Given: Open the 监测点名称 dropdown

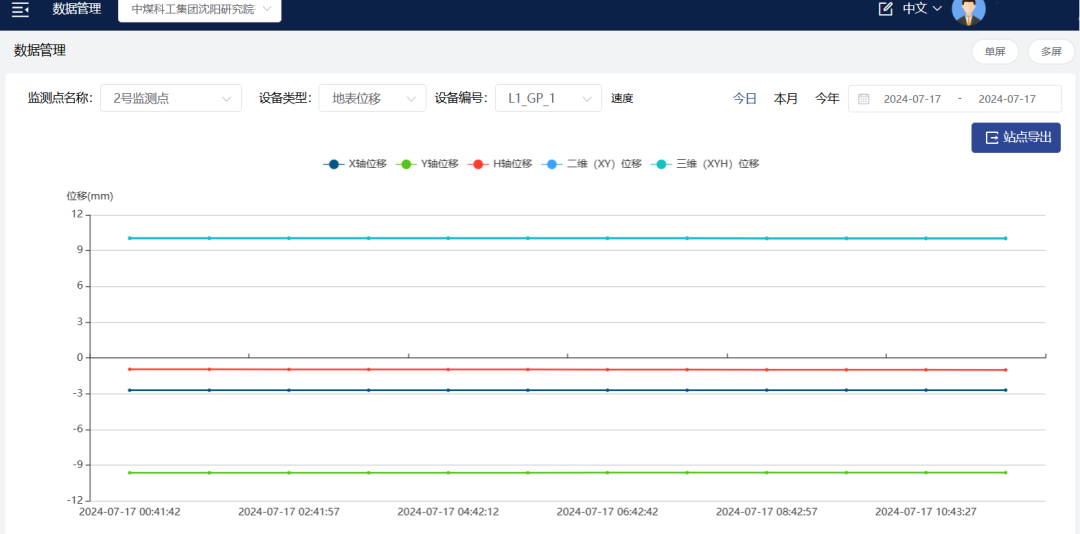Looking at the screenshot, I should click(x=171, y=98).
